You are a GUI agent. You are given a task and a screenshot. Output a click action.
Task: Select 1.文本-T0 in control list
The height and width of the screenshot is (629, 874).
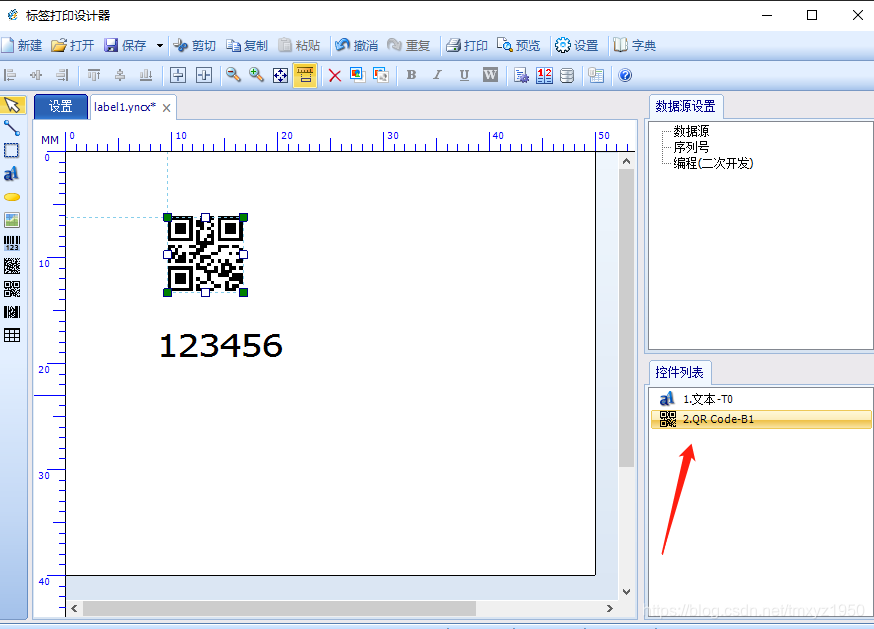pyautogui.click(x=761, y=399)
